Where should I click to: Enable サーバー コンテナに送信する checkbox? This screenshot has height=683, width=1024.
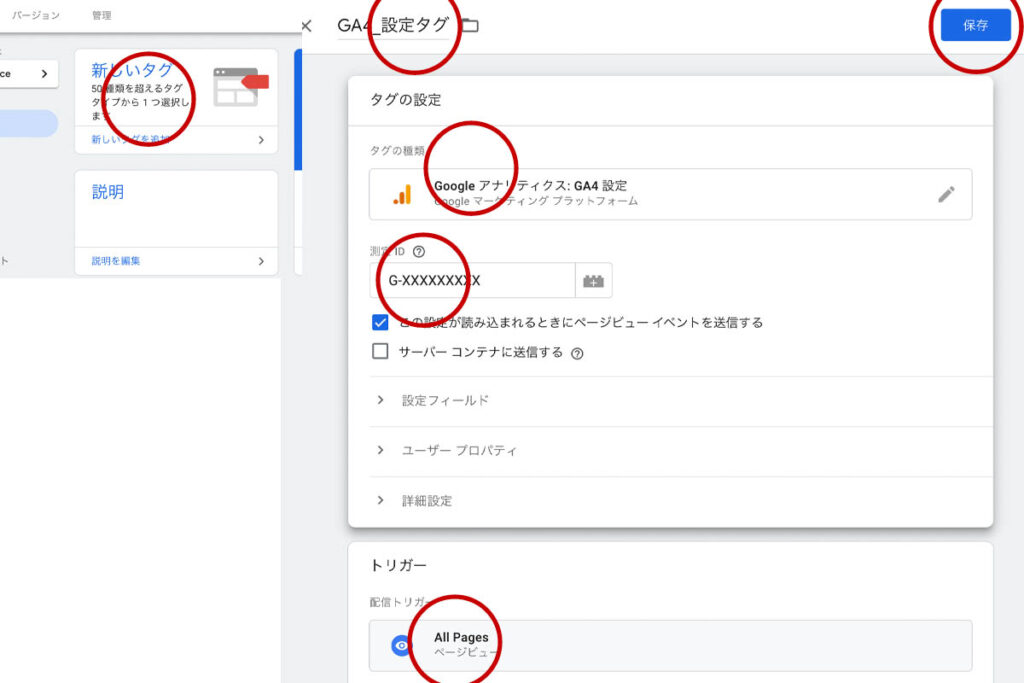pos(380,351)
